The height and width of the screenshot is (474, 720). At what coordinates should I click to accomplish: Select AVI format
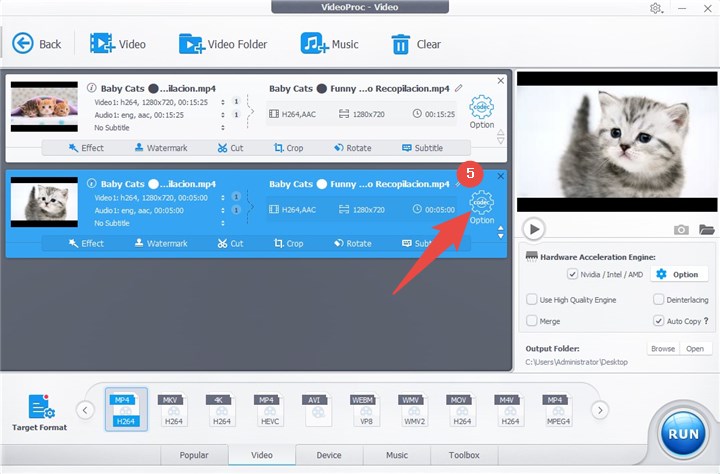[317, 409]
